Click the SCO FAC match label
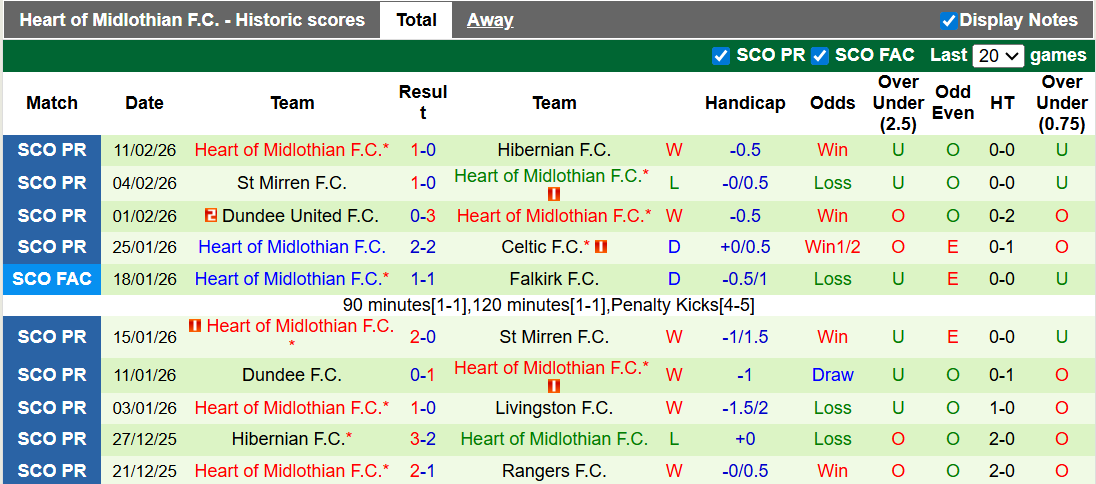The image size is (1096, 484). click(x=52, y=279)
